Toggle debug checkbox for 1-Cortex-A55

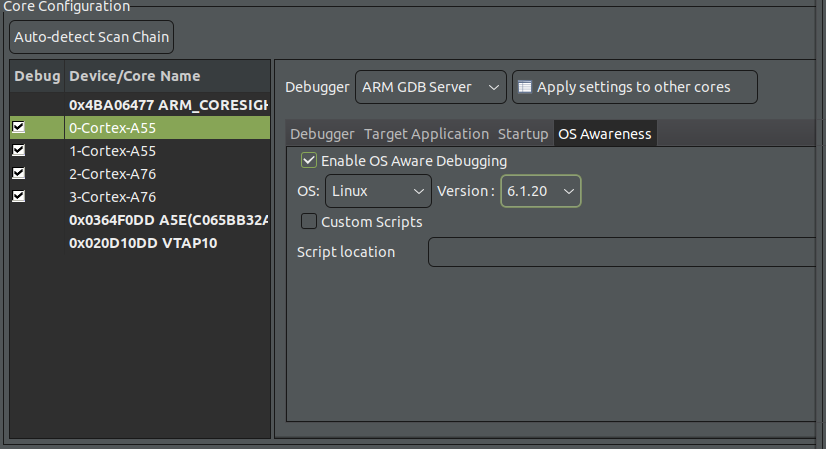click(18, 151)
